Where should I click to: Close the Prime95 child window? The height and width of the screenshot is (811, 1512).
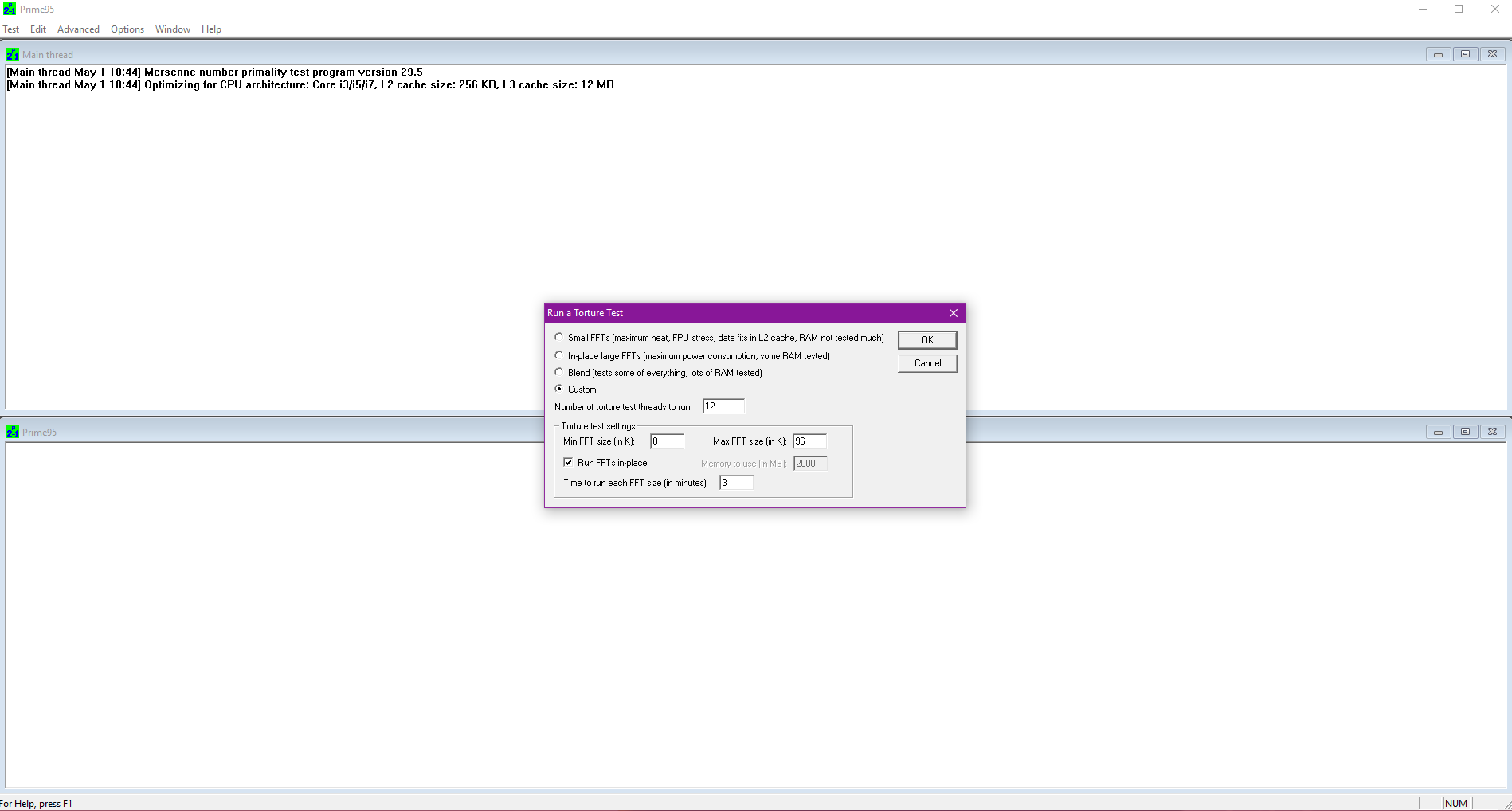[x=1492, y=432]
